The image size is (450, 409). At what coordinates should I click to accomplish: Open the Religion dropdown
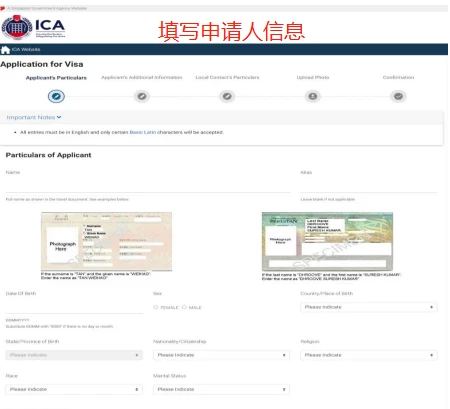[369, 355]
